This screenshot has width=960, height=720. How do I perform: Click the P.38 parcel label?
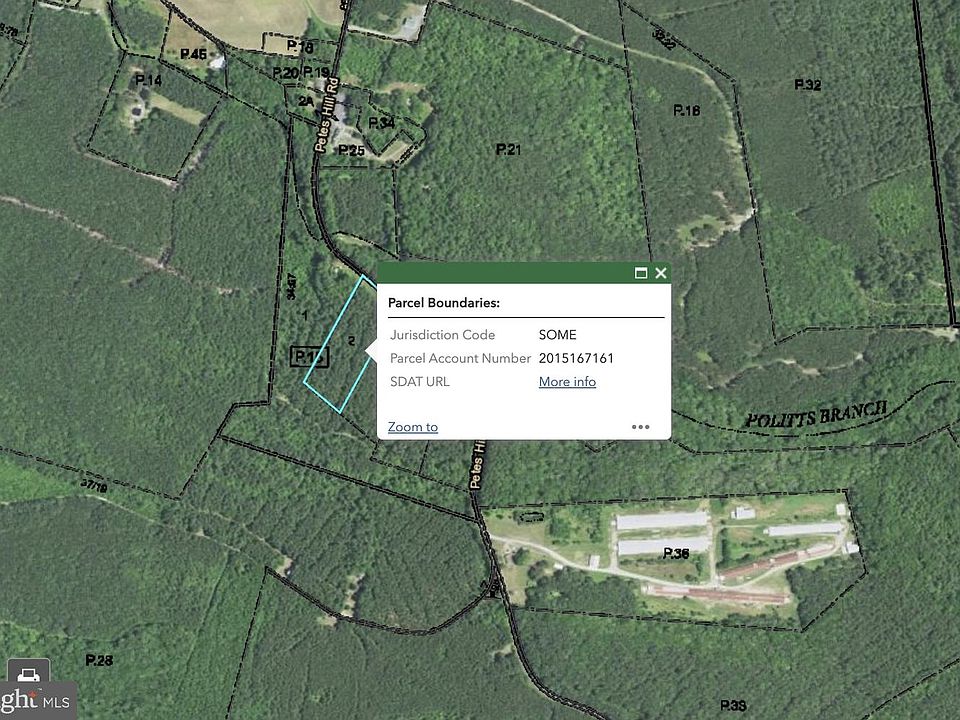tap(733, 705)
